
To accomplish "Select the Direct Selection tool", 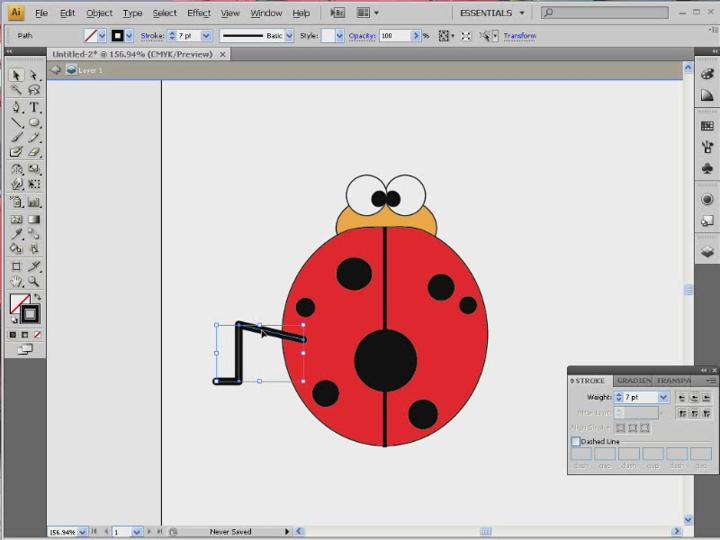I will click(34, 75).
